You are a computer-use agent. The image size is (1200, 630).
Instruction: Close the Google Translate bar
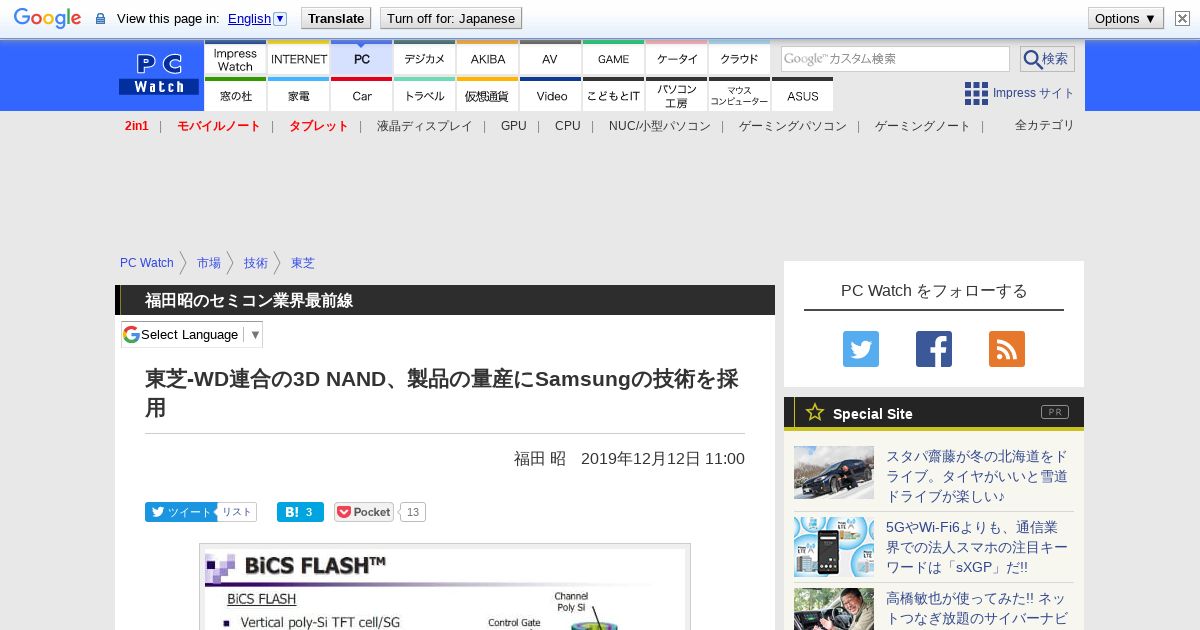tap(1182, 18)
